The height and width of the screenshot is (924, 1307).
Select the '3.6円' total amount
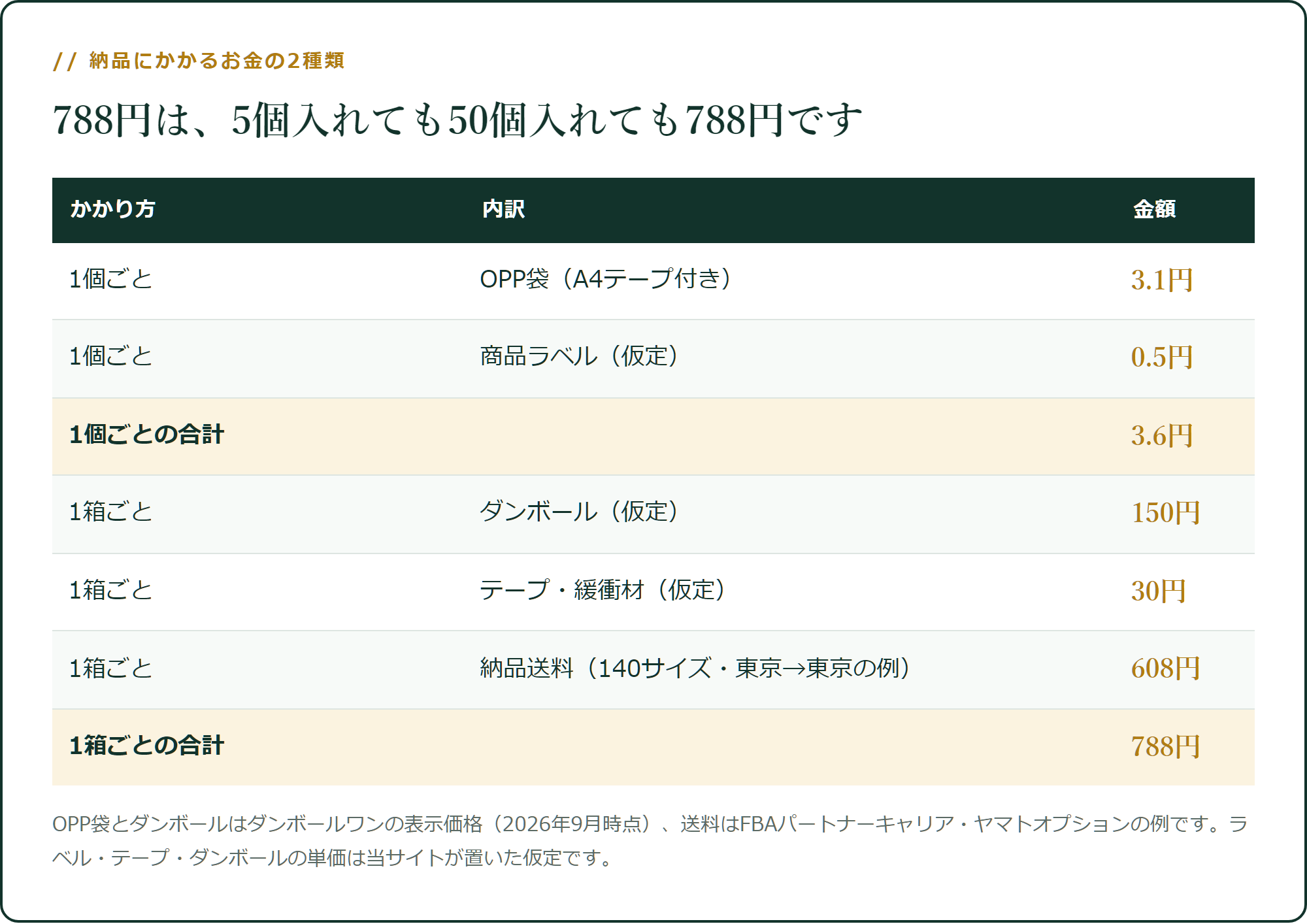(1162, 436)
